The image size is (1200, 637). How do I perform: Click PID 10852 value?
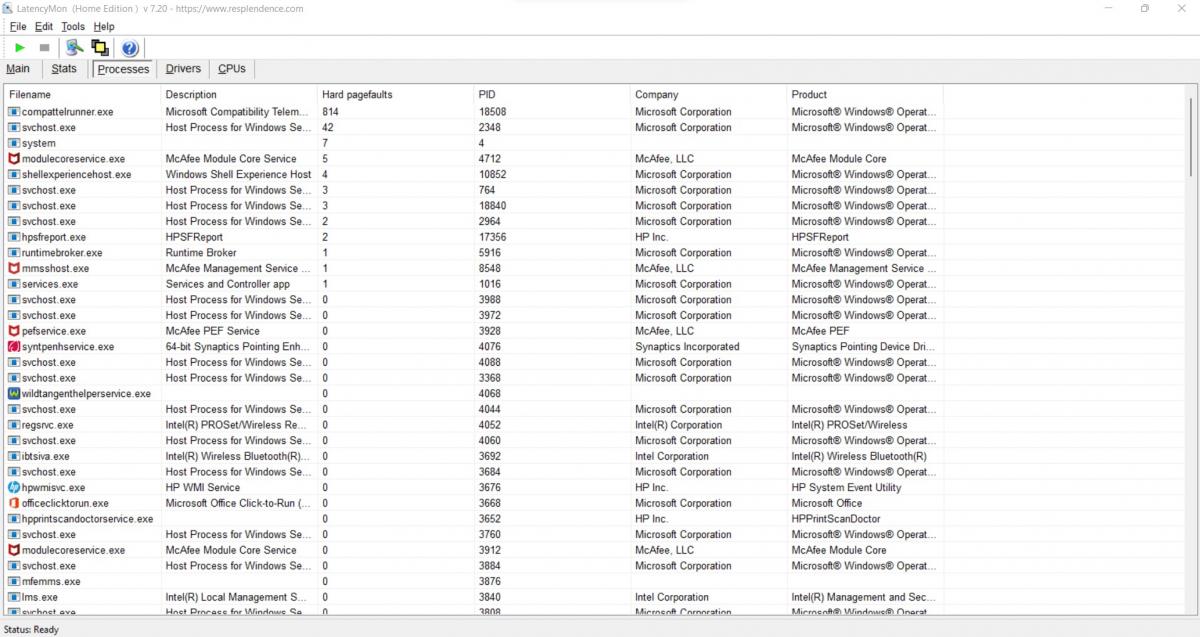pos(493,174)
